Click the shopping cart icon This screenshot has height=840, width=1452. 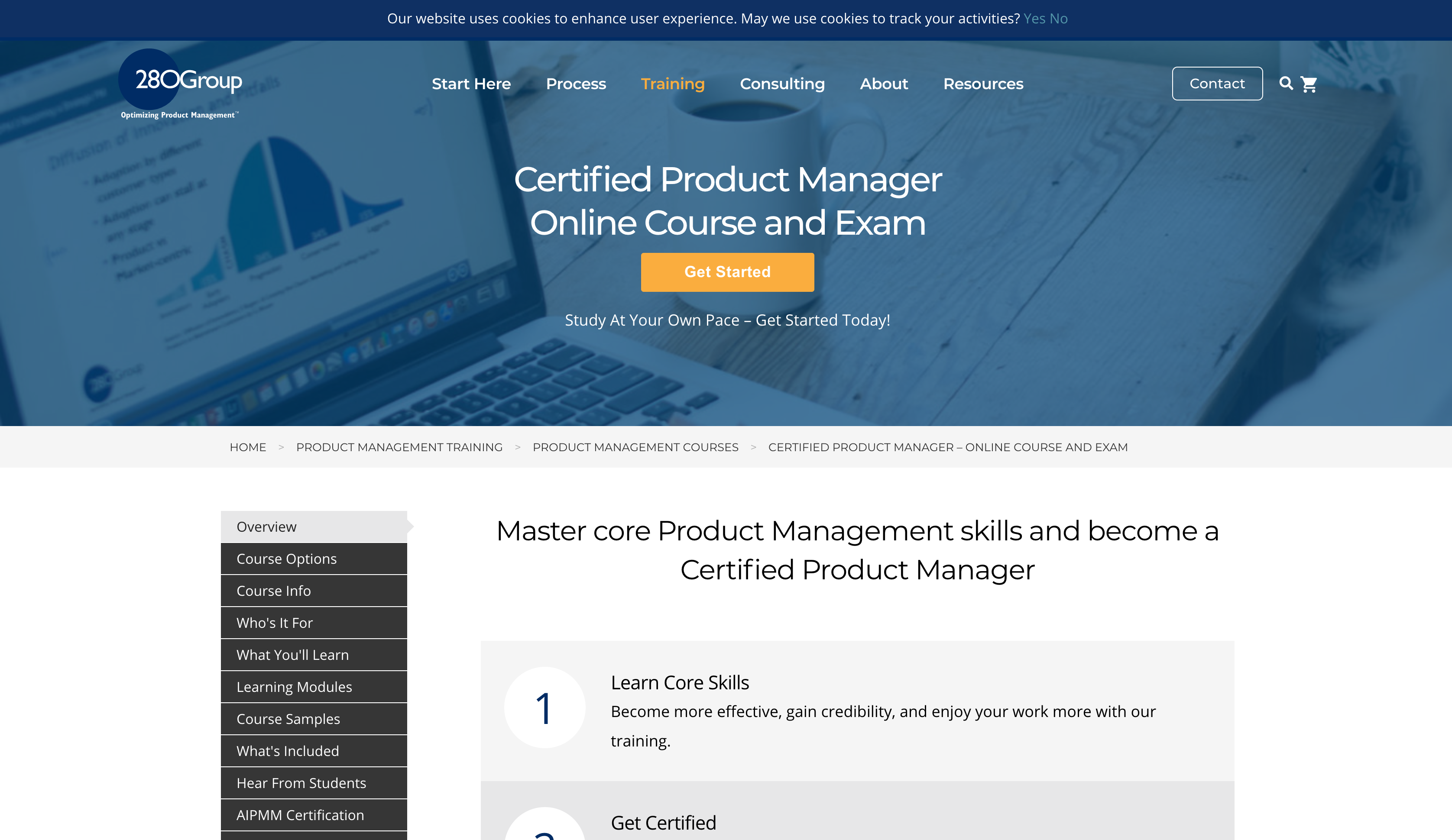tap(1309, 84)
